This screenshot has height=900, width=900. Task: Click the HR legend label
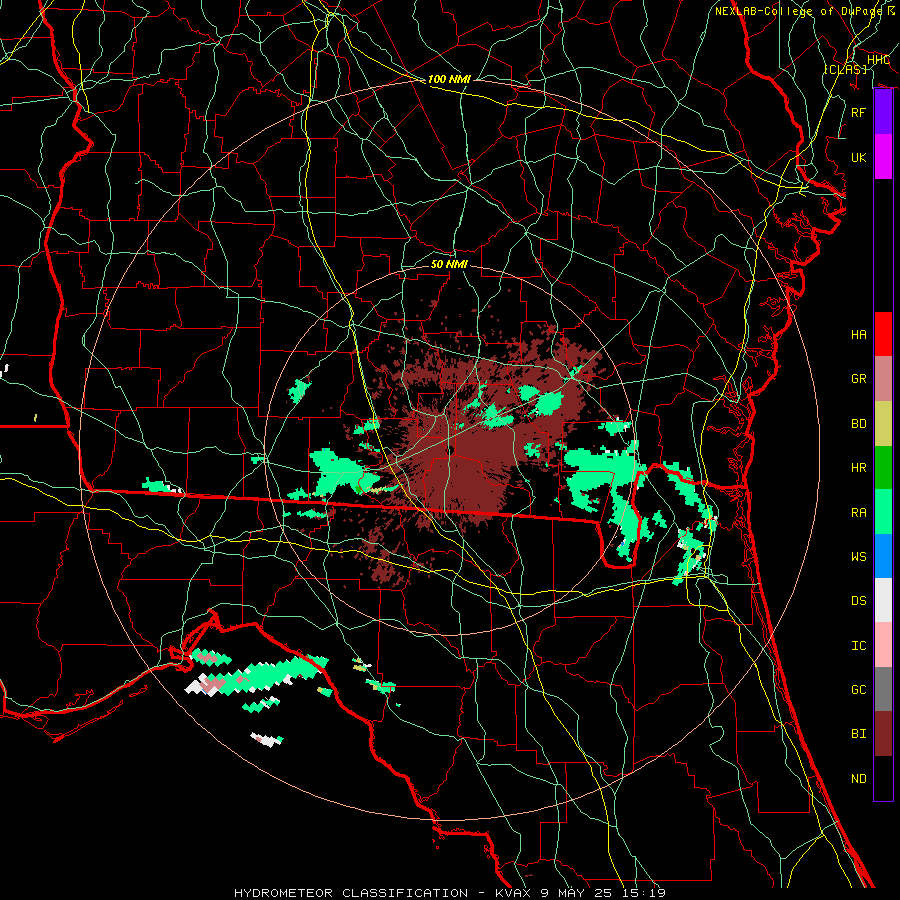point(859,468)
